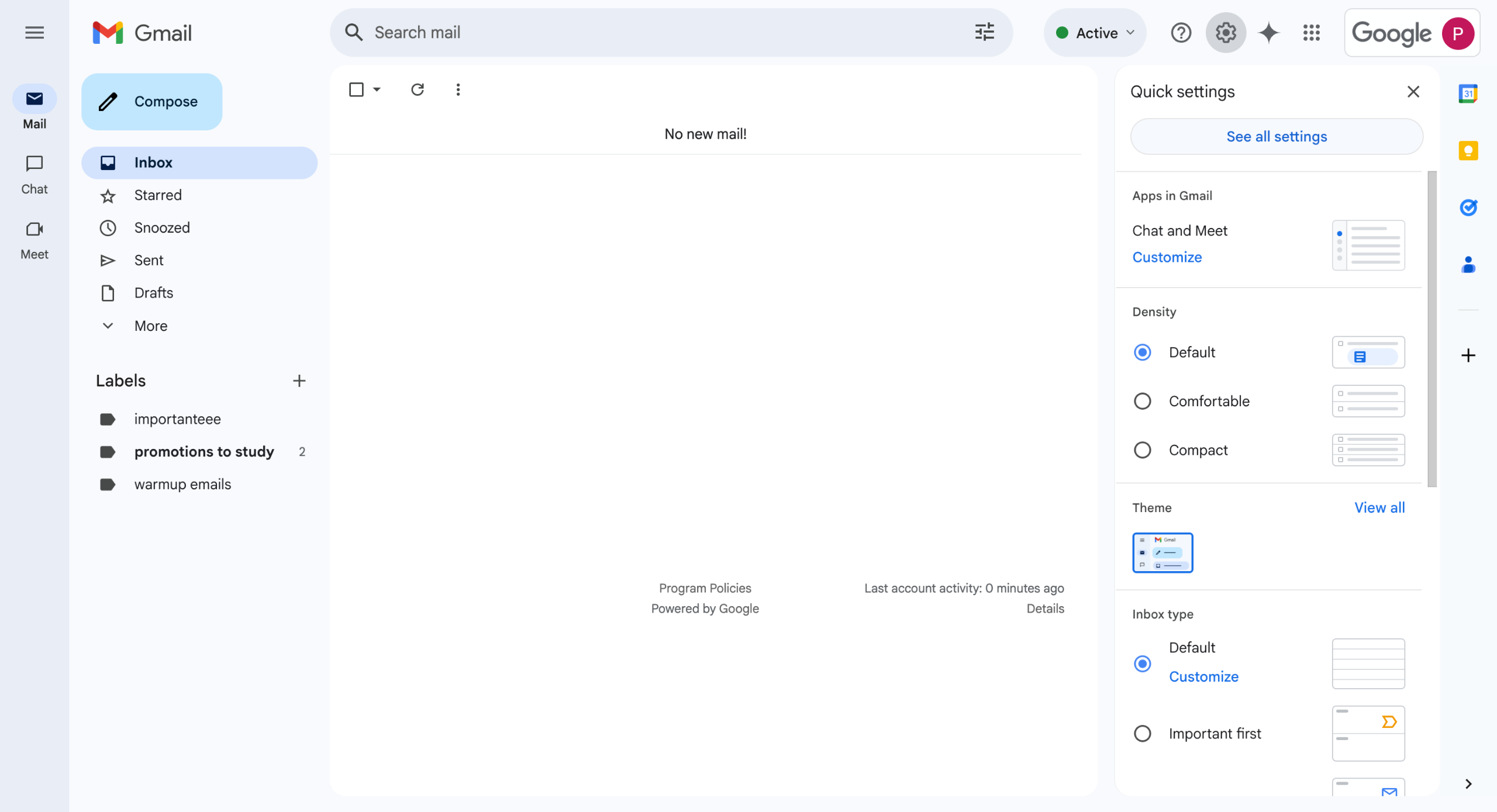Click View all themes link
This screenshot has height=812, width=1497.
(1379, 507)
